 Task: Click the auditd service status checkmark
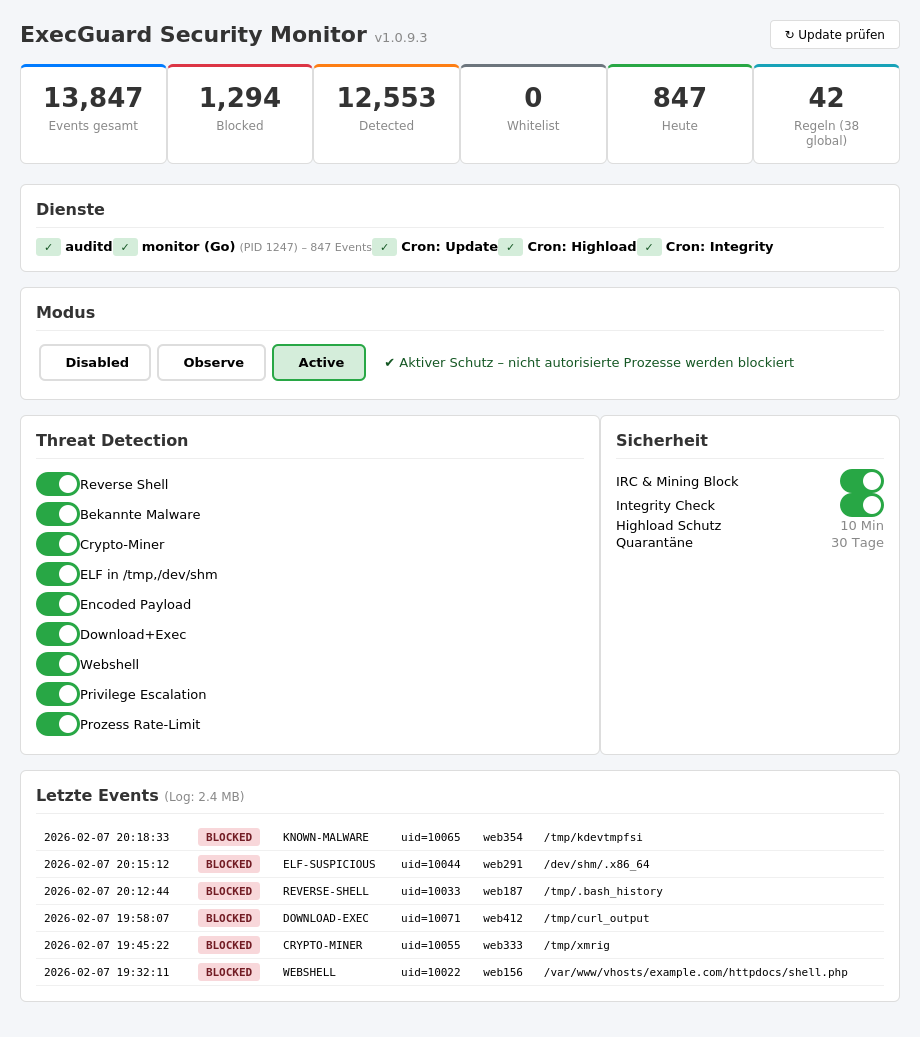pos(48,247)
